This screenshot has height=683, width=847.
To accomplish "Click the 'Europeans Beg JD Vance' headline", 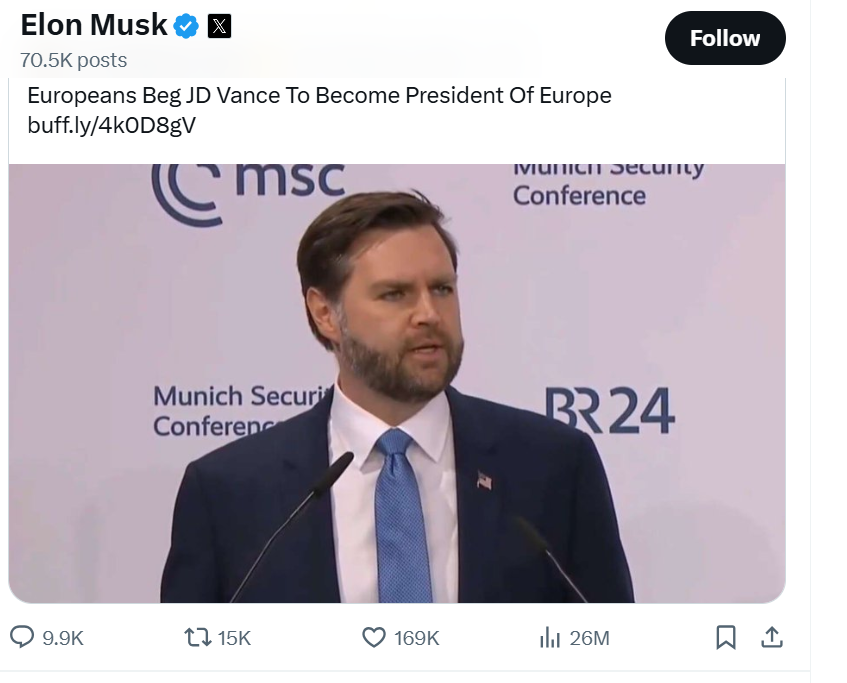I will pos(319,96).
